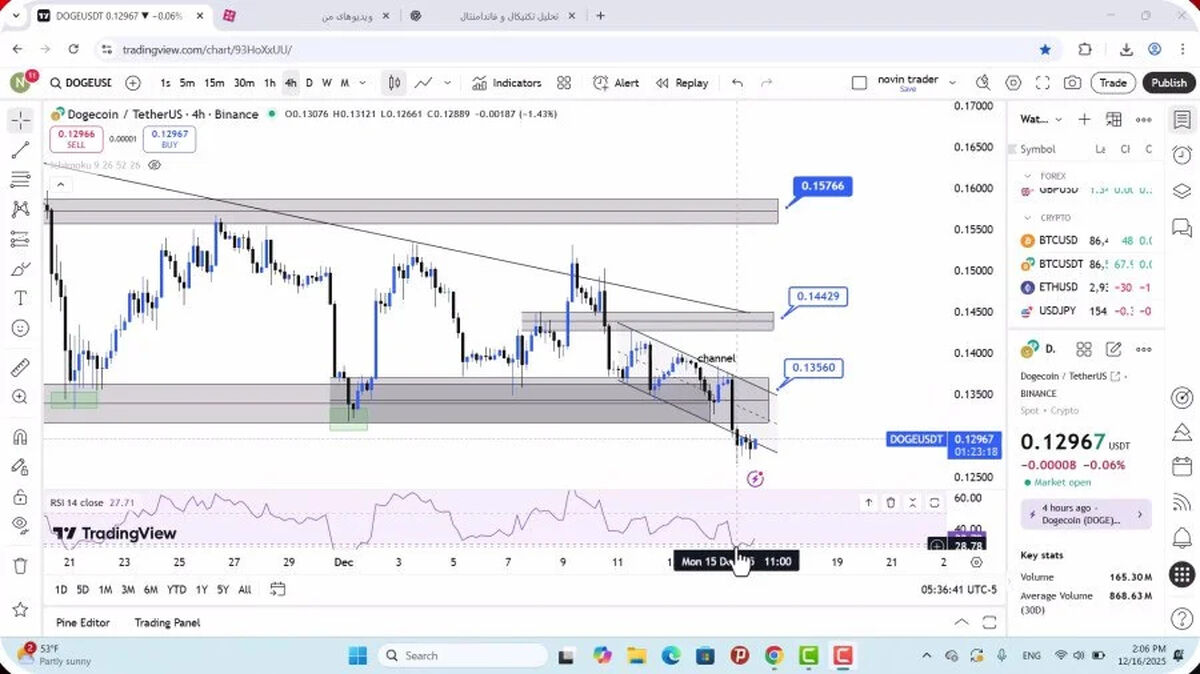Open the Indicators dialog

[x=507, y=83]
